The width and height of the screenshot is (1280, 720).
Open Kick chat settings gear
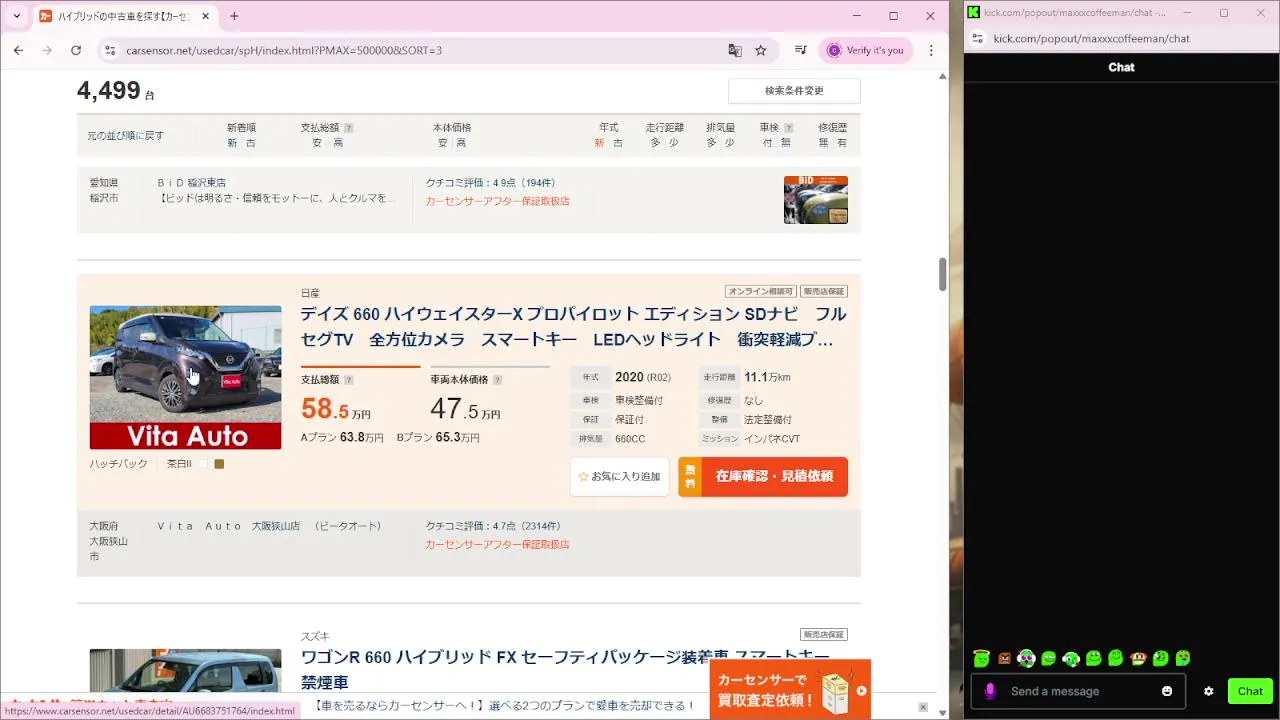pyautogui.click(x=1209, y=691)
